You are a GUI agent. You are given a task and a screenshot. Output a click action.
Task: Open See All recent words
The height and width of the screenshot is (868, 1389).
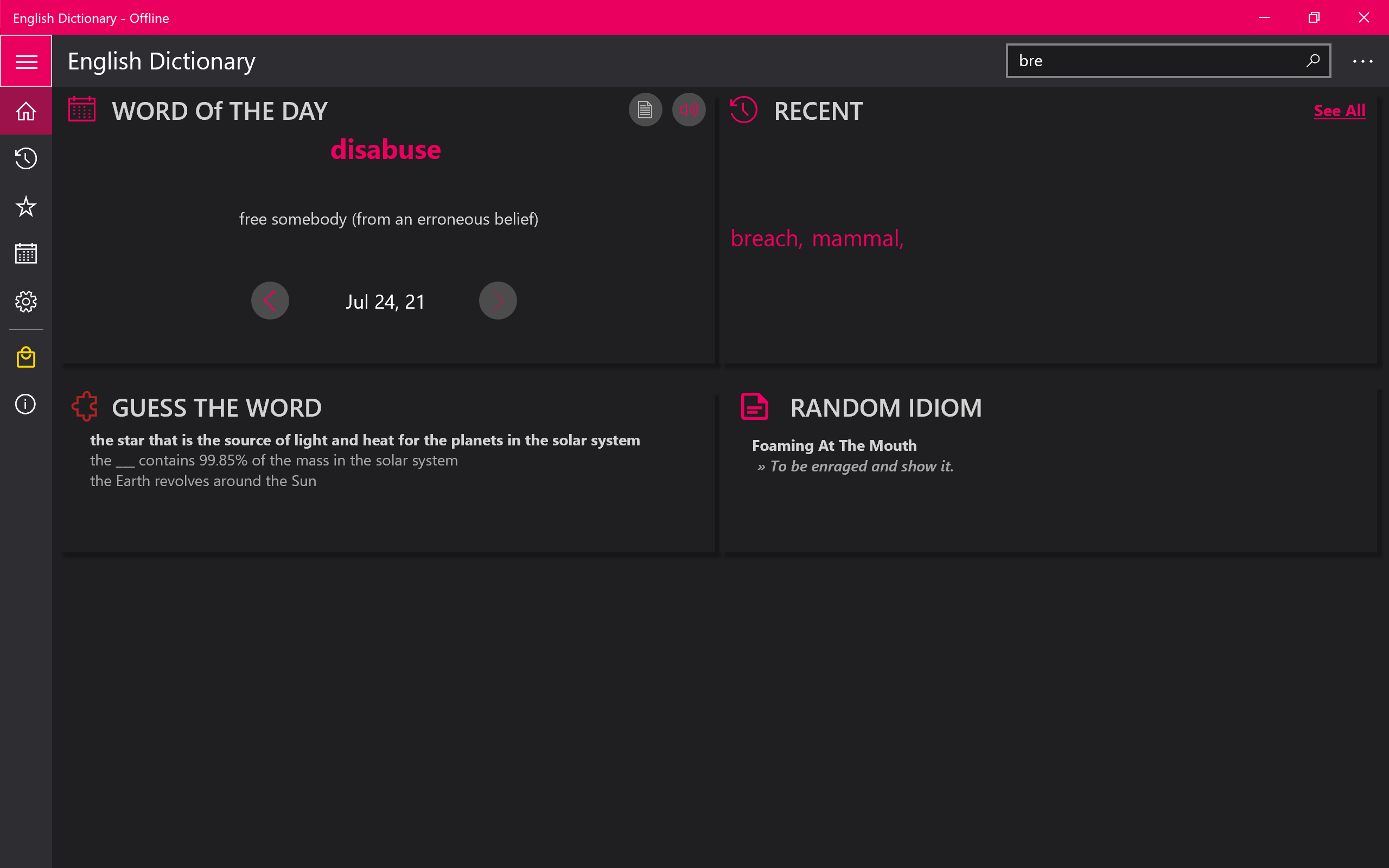pyautogui.click(x=1339, y=110)
